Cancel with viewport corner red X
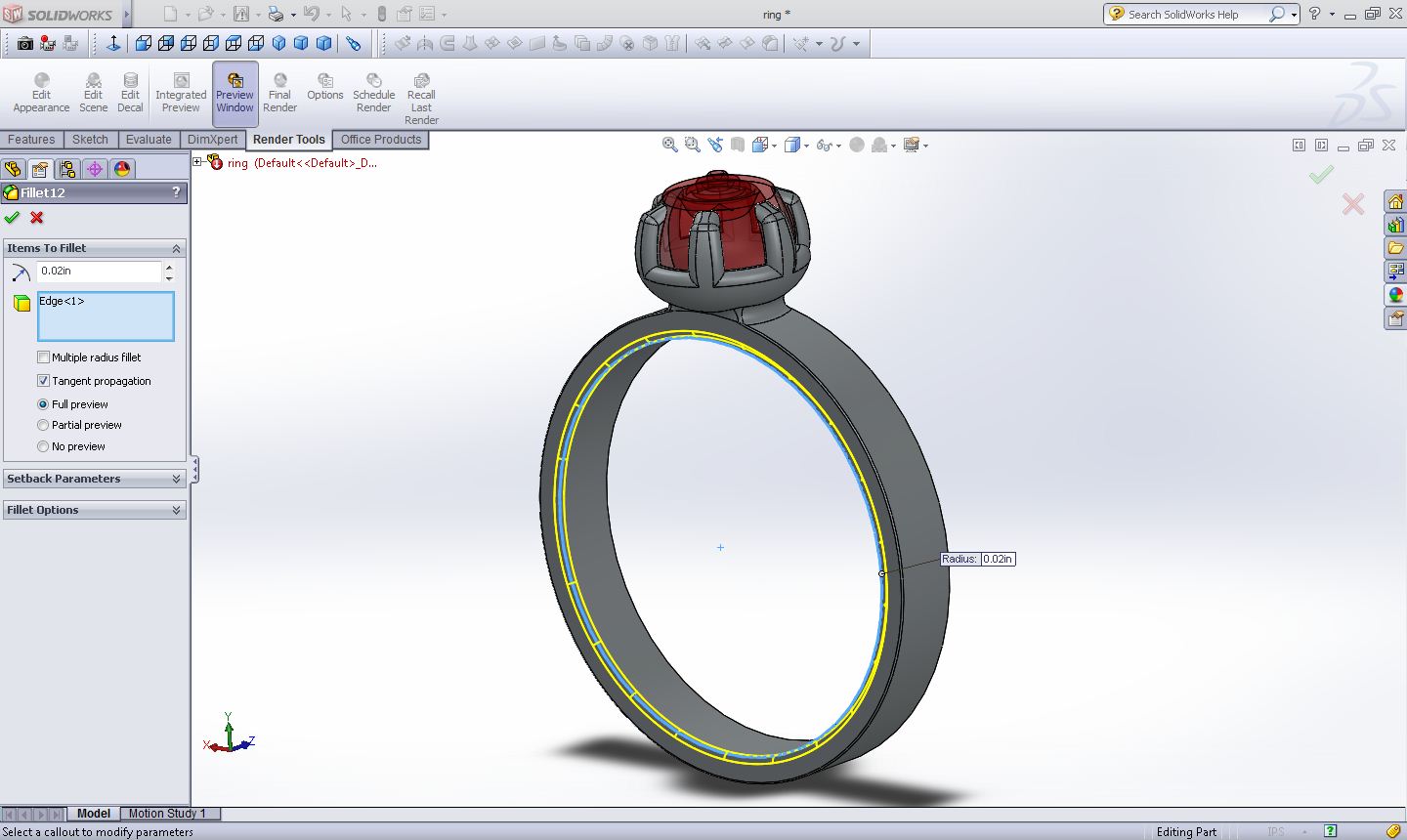 pos(1353,204)
